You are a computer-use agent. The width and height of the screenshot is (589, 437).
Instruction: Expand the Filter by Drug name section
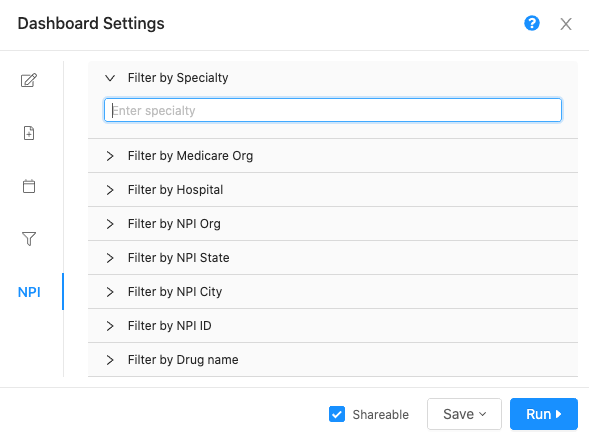click(x=333, y=360)
